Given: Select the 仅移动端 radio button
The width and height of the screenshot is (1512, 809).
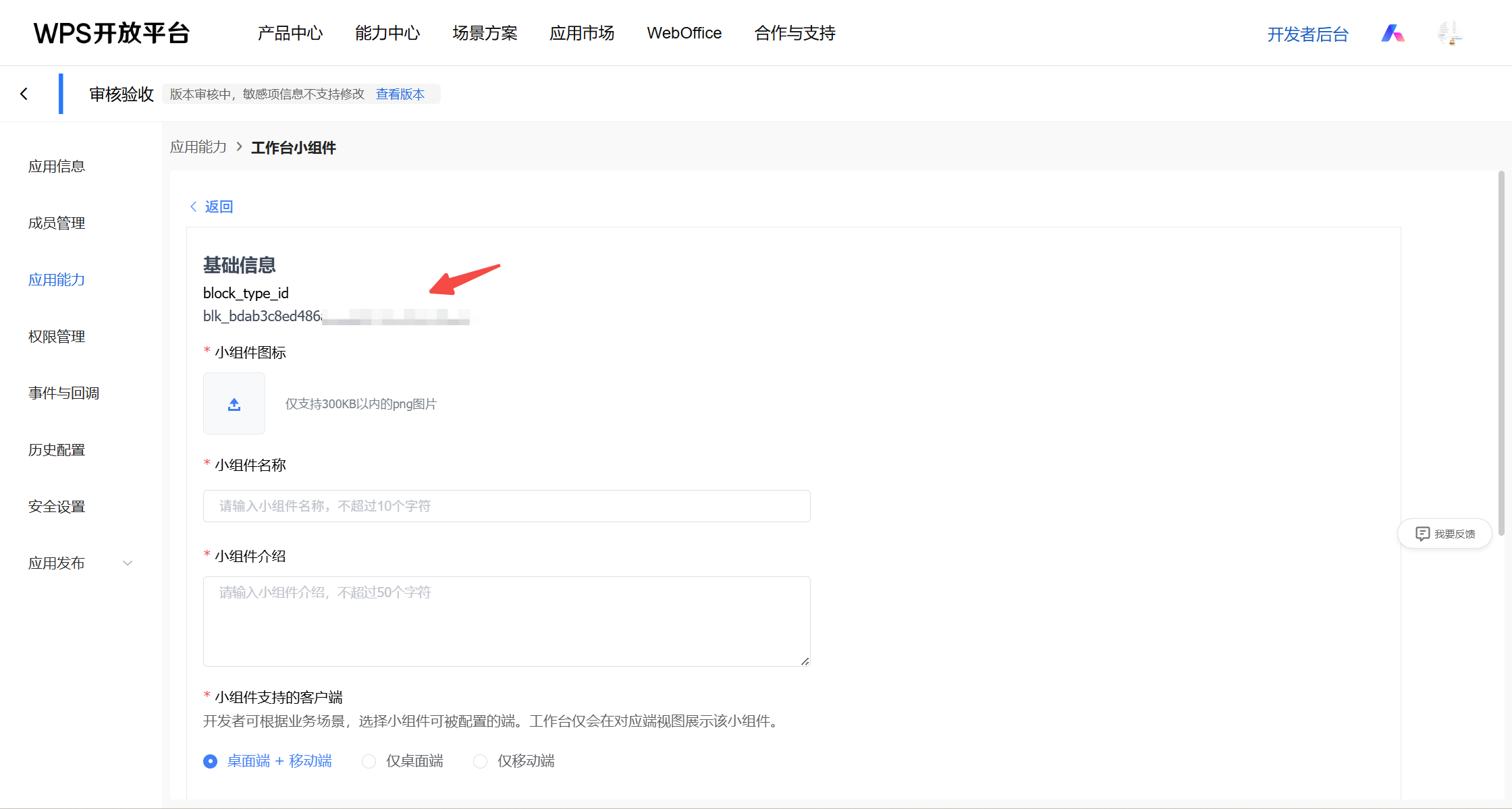Looking at the screenshot, I should pyautogui.click(x=480, y=761).
